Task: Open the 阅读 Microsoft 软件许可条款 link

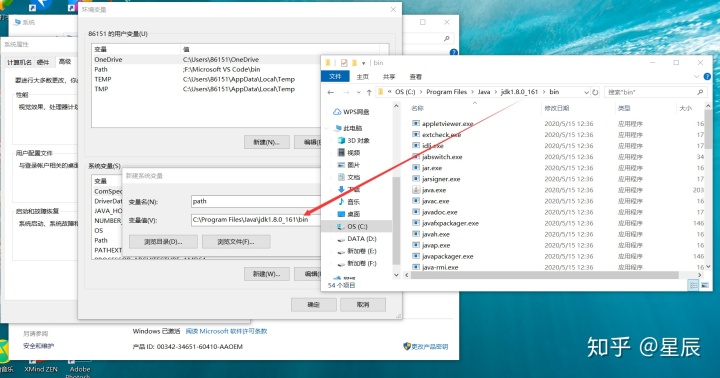Action: tap(226, 331)
